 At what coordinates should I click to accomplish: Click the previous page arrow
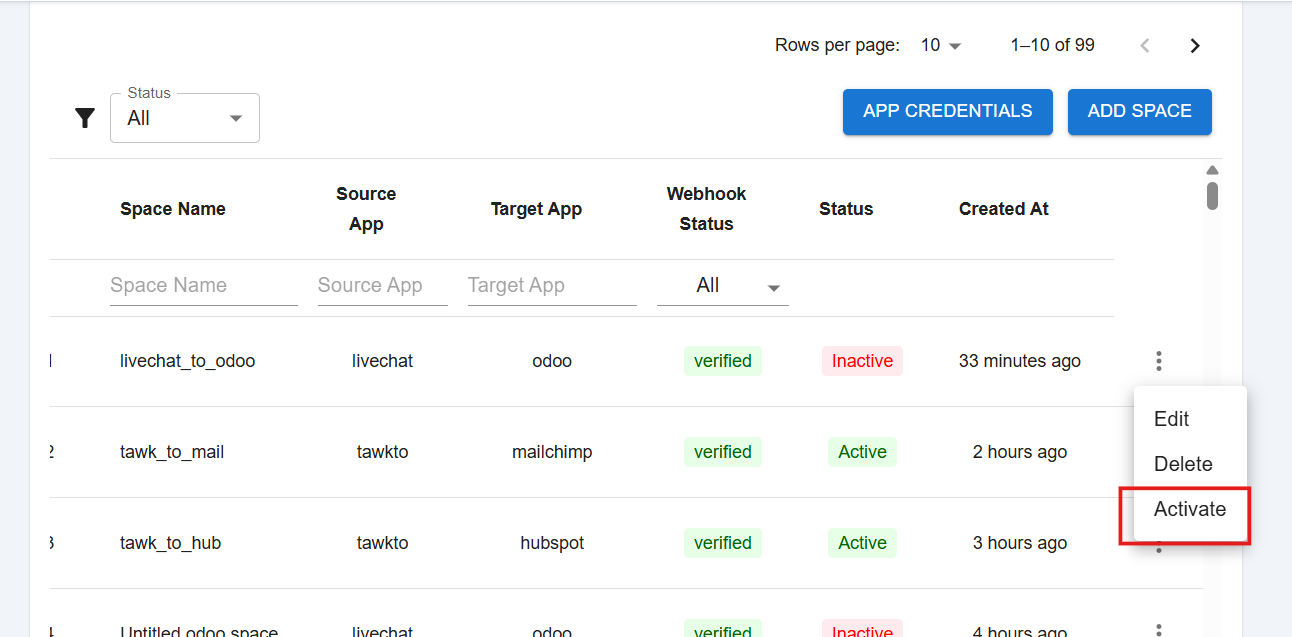(1145, 45)
